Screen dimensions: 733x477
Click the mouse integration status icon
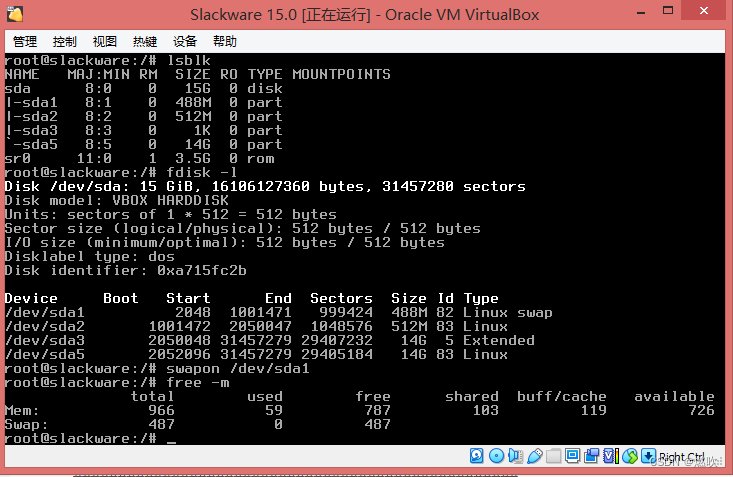click(x=630, y=456)
